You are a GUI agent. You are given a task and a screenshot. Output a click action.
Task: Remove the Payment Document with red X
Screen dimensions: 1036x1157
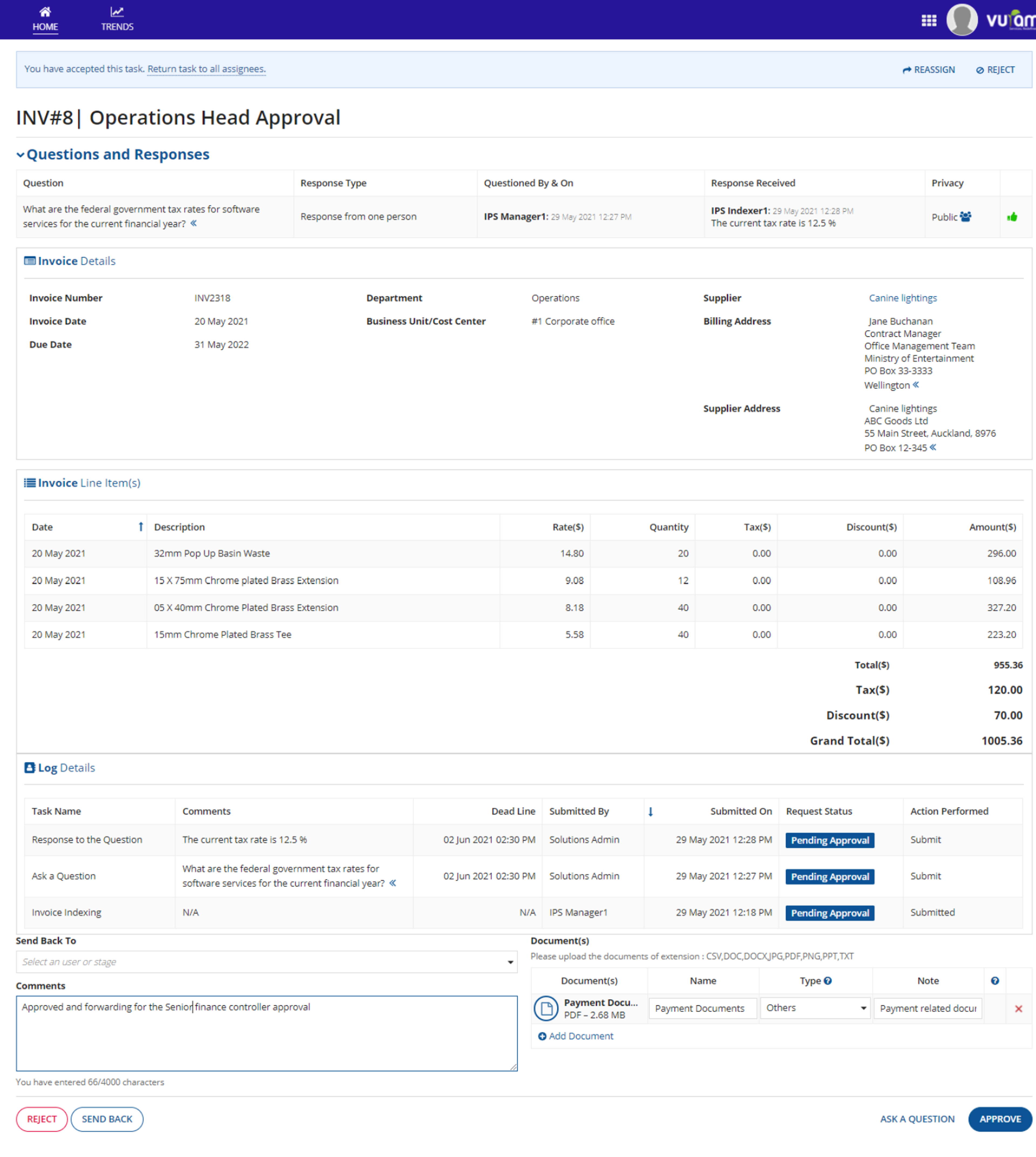pos(1018,1008)
